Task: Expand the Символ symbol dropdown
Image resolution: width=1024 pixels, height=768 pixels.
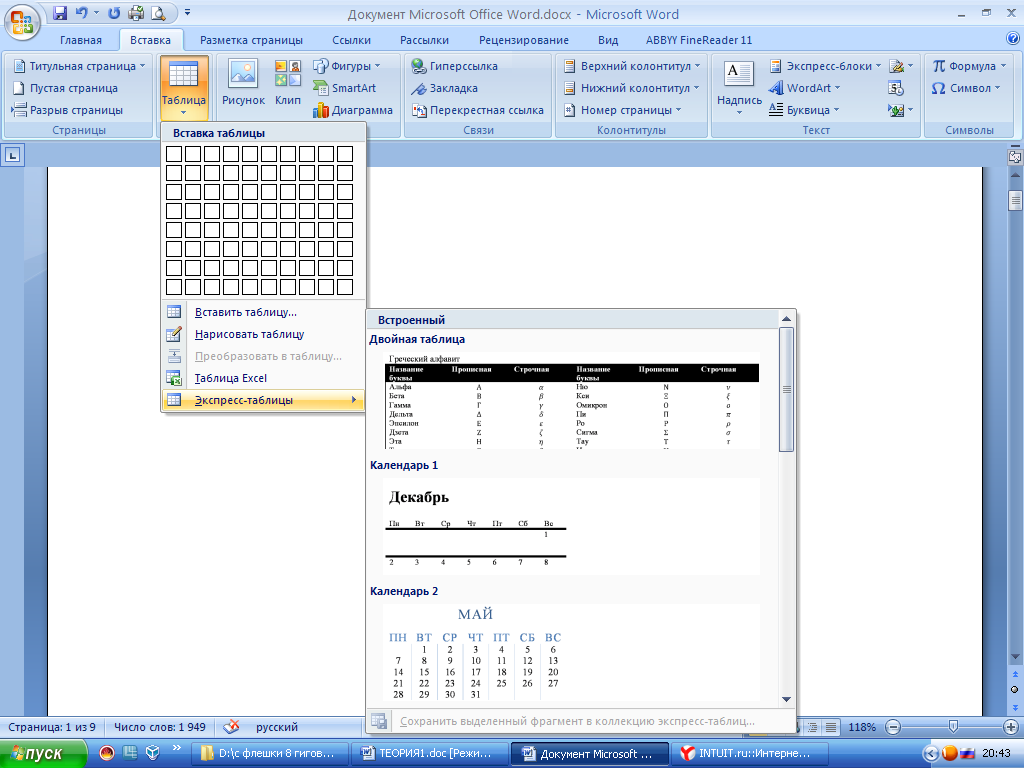Action: pyautogui.click(x=966, y=88)
